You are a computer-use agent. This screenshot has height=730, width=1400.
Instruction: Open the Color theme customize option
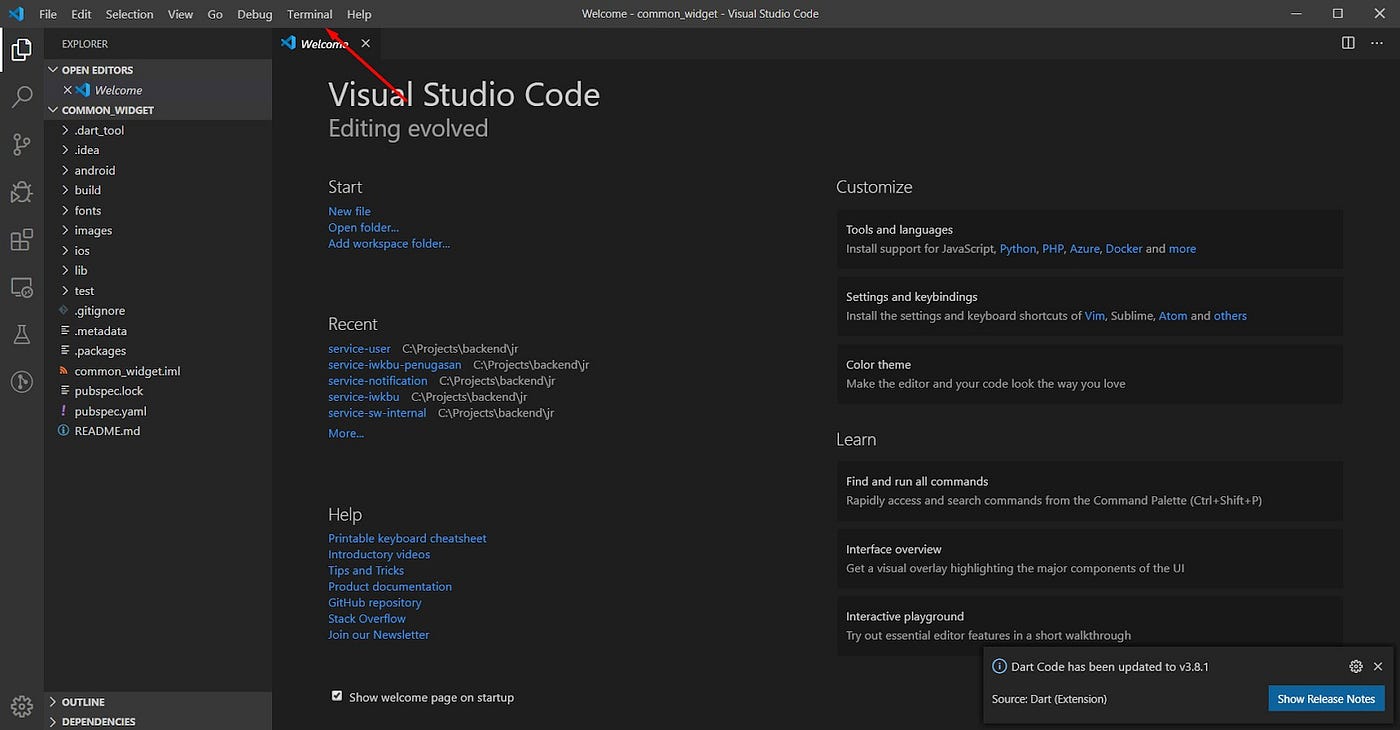pos(1090,374)
